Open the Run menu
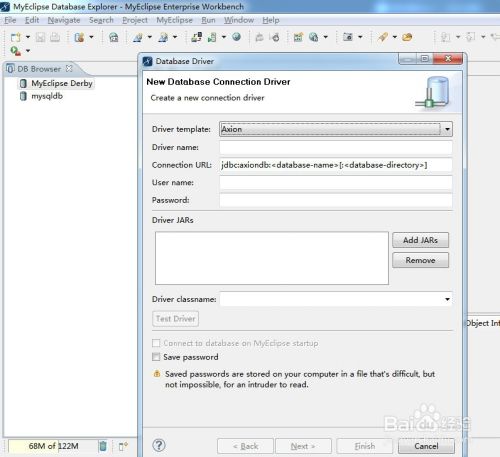Screen dimensions: 500x457 pos(208,20)
